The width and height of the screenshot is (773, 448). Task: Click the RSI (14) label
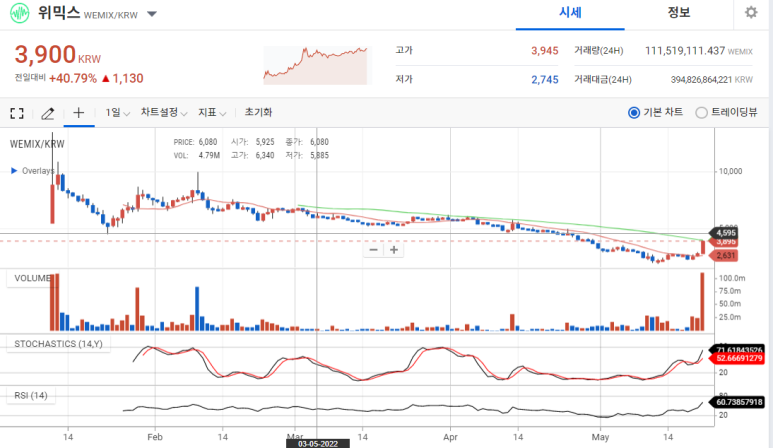[31, 395]
